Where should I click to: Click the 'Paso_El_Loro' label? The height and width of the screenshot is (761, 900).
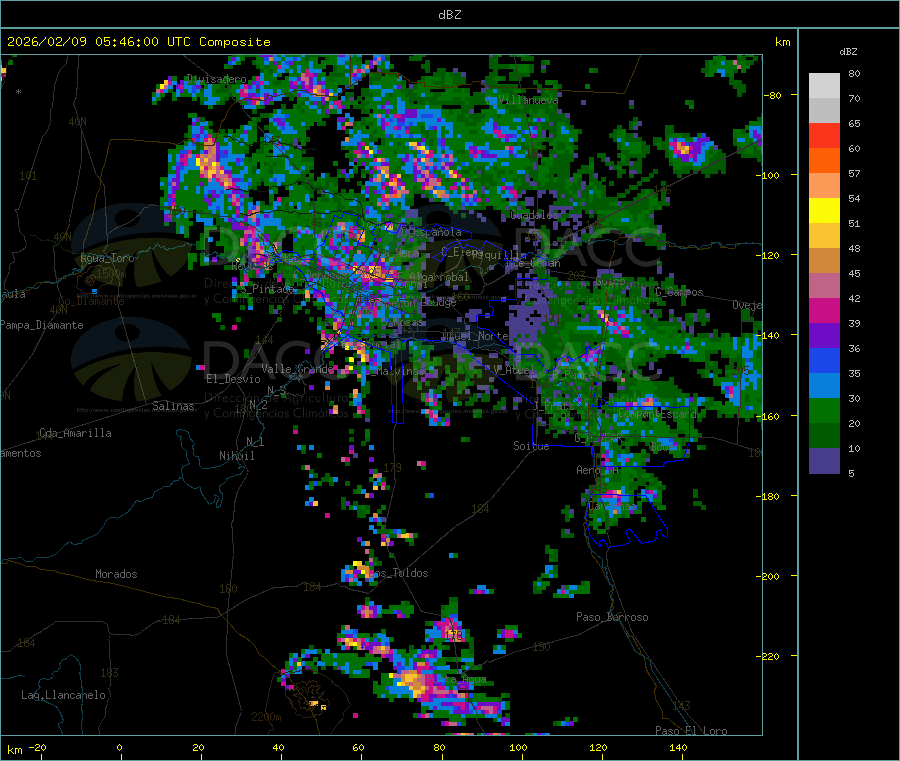pyautogui.click(x=691, y=731)
